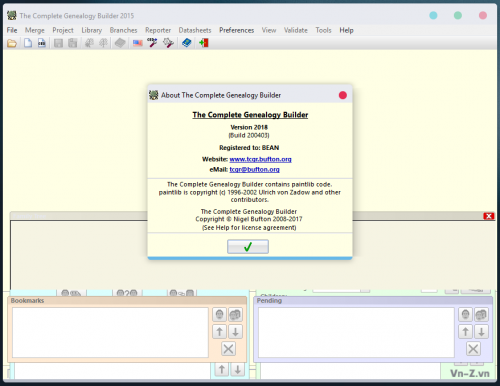
Task: Move bookmark up with Bookmarks up arrow
Action: click(219, 332)
